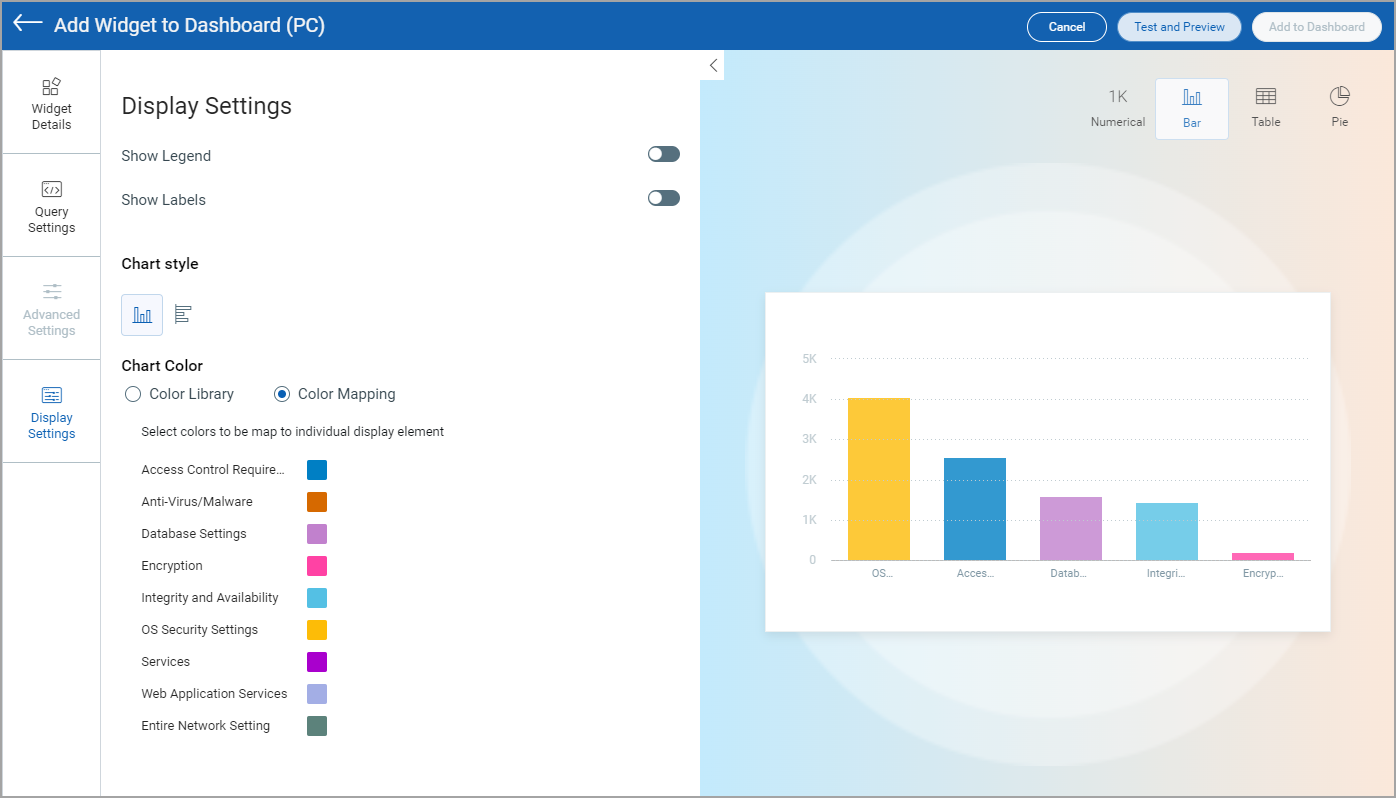The height and width of the screenshot is (798, 1396).
Task: Click the purple Database bar in the chart
Action: [x=1071, y=528]
